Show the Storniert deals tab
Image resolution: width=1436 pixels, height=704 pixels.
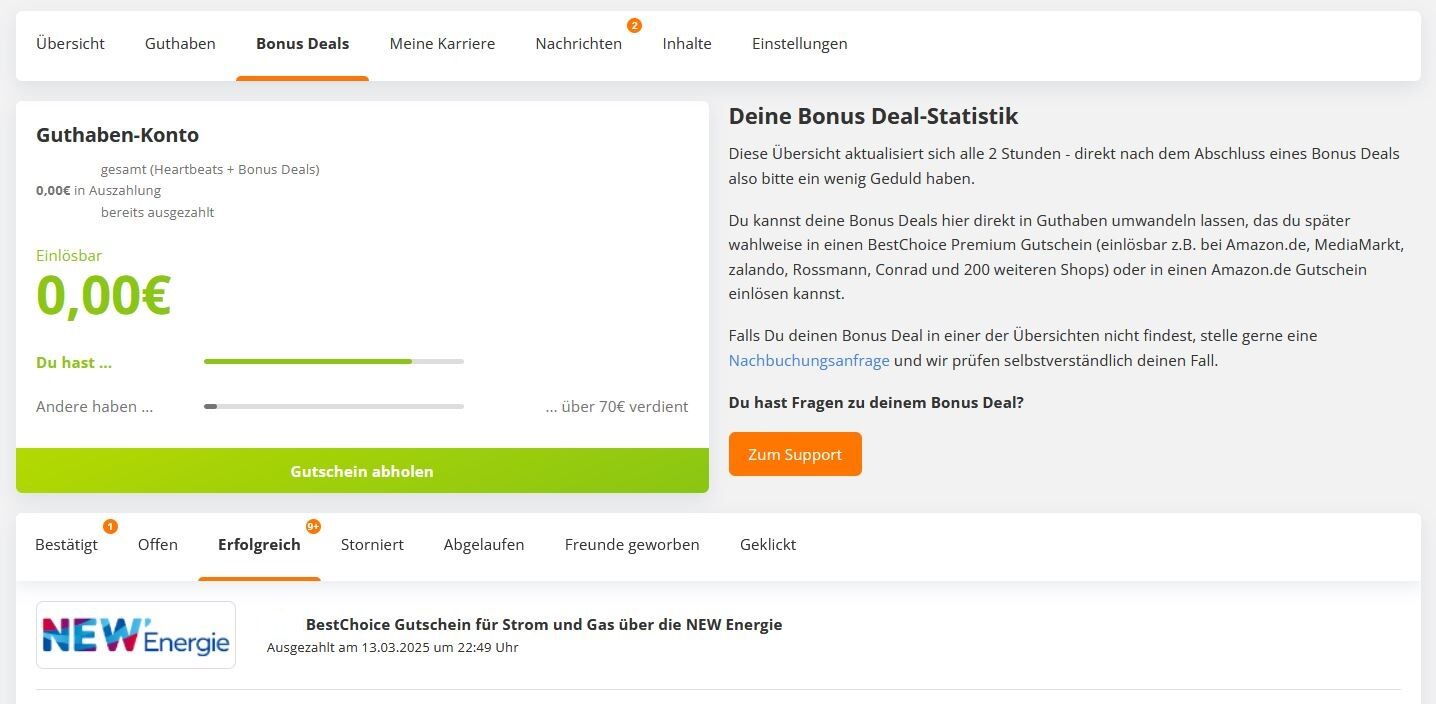click(x=372, y=545)
